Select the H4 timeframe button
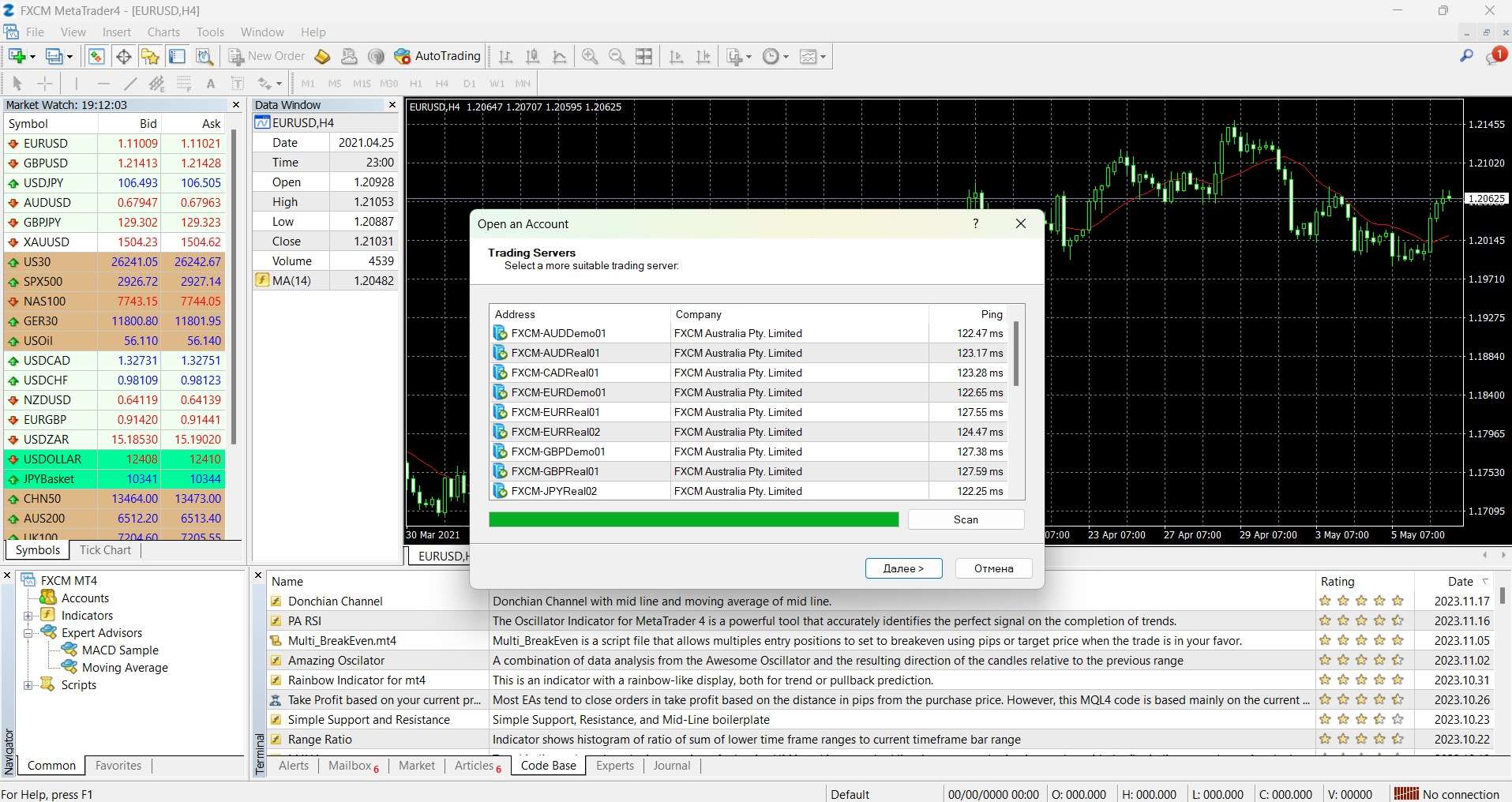 click(x=442, y=84)
